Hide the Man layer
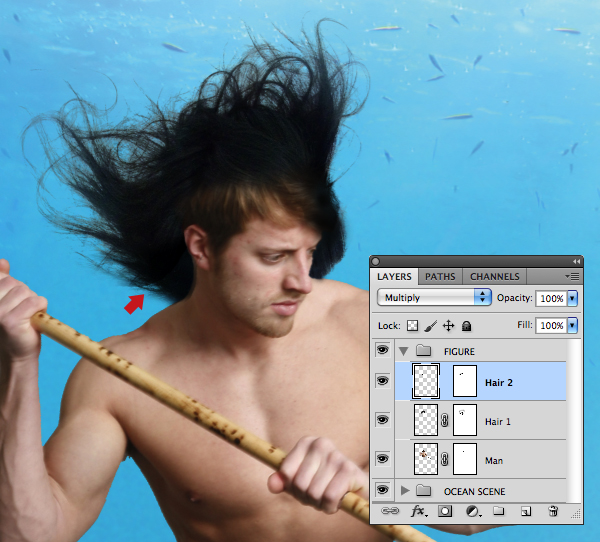The image size is (600, 542). pos(383,459)
